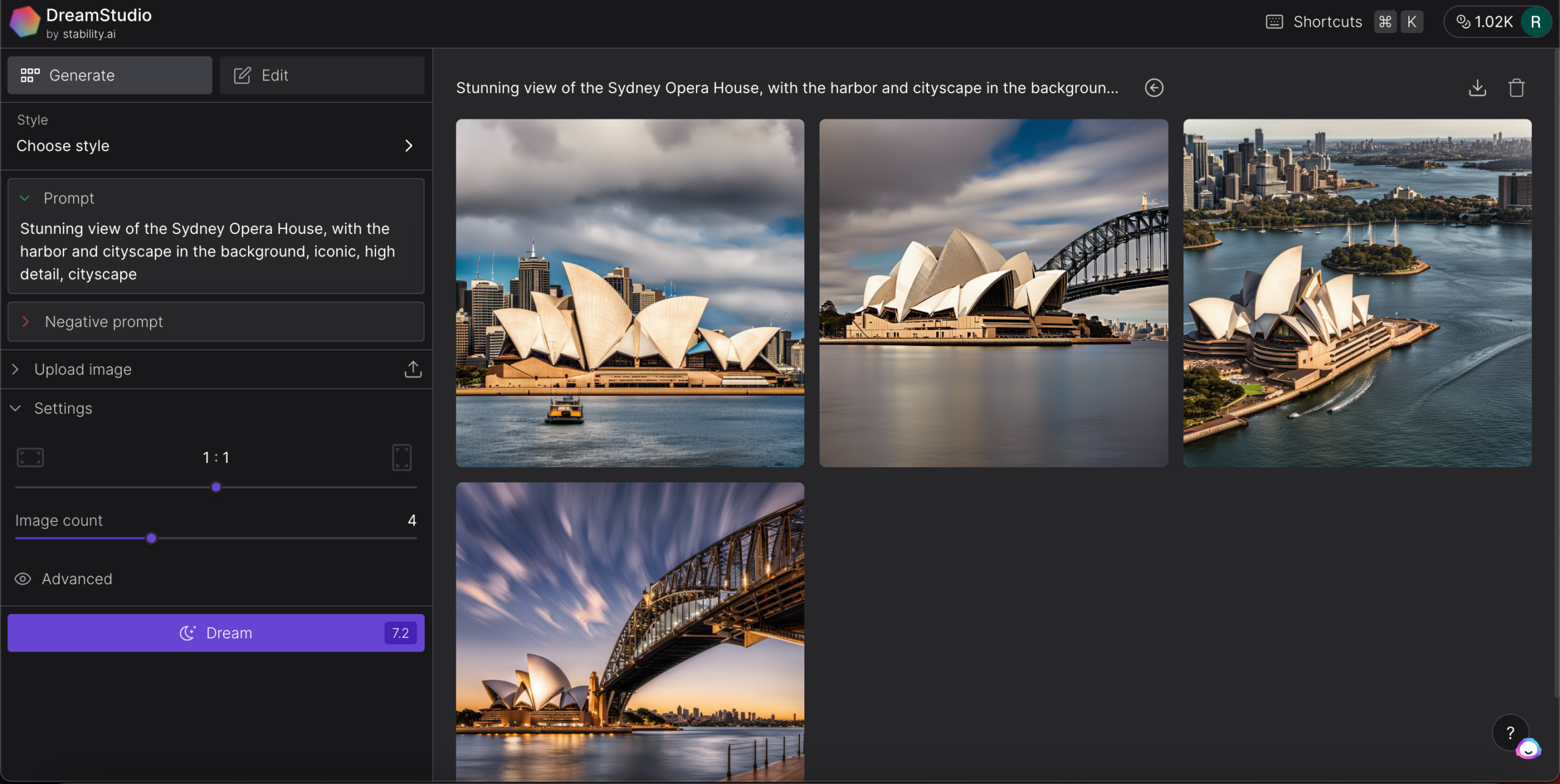1560x784 pixels.
Task: Delete the generation with the trash icon
Action: [x=1516, y=88]
